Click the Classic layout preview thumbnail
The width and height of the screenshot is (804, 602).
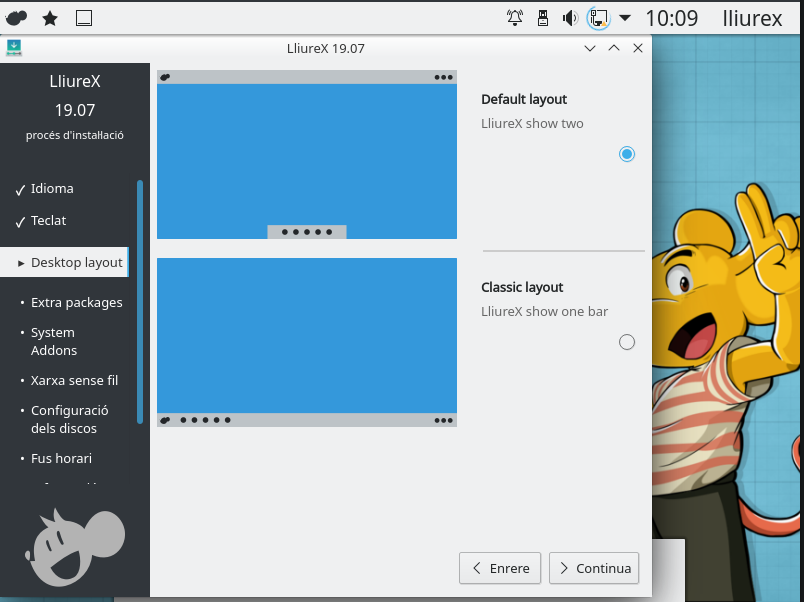click(307, 342)
